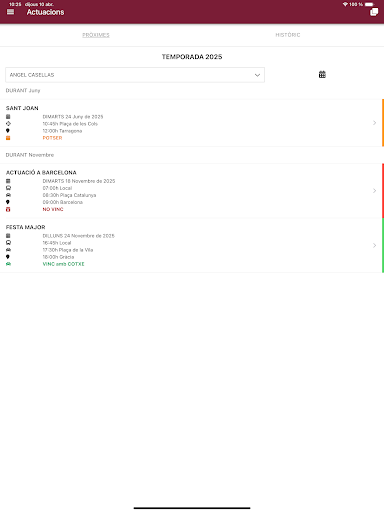Image resolution: width=384 pixels, height=512 pixels.
Task: Switch to the HISTÒRIC tab
Action: pos(288,35)
